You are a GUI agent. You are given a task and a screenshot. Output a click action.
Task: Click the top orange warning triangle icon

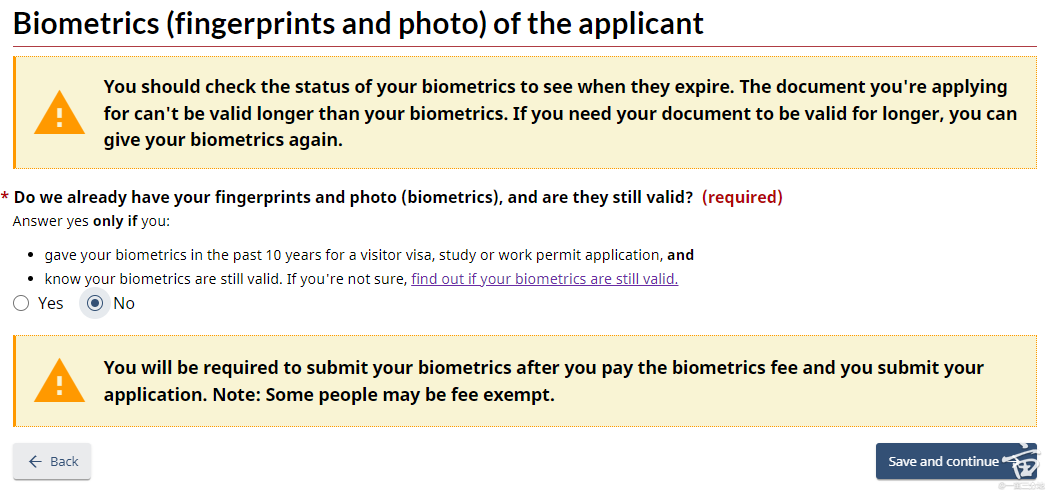pos(59,115)
